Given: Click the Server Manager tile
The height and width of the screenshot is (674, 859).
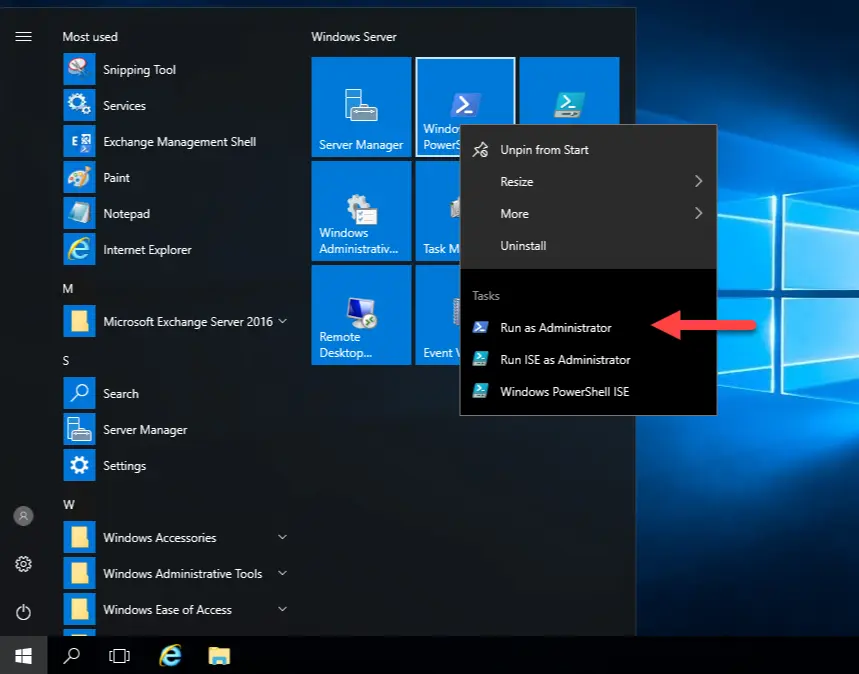Looking at the screenshot, I should (x=361, y=107).
